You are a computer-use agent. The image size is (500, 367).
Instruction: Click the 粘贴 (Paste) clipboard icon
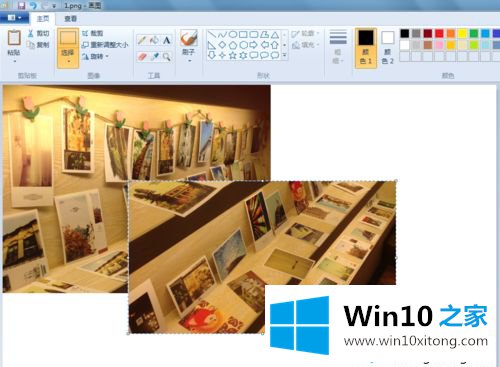[x=14, y=38]
